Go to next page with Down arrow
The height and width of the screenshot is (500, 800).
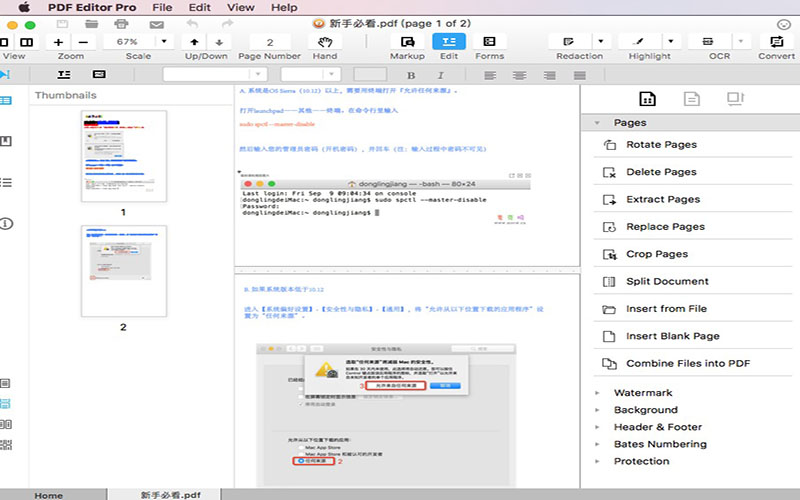tap(219, 42)
